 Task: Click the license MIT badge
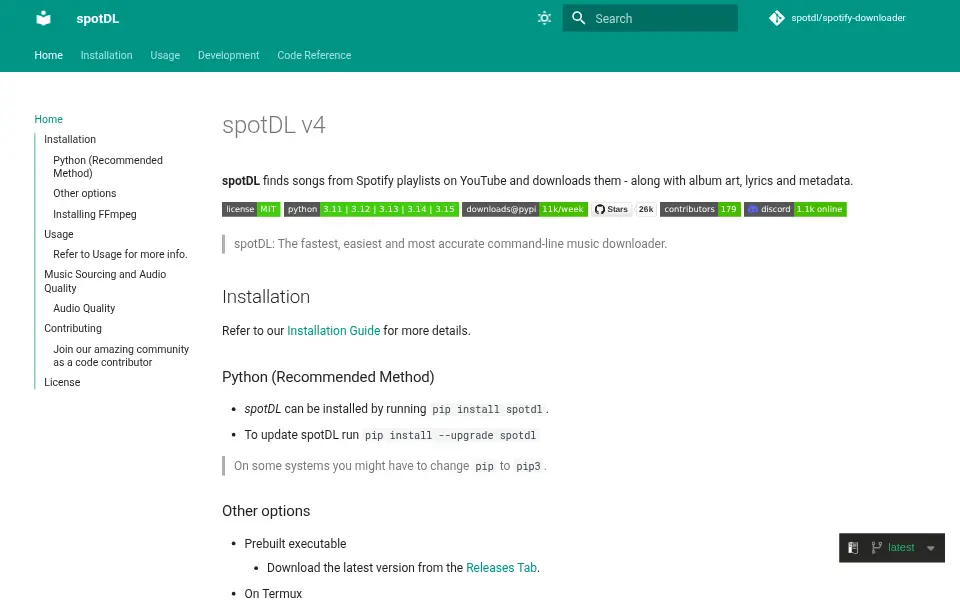pyautogui.click(x=251, y=209)
